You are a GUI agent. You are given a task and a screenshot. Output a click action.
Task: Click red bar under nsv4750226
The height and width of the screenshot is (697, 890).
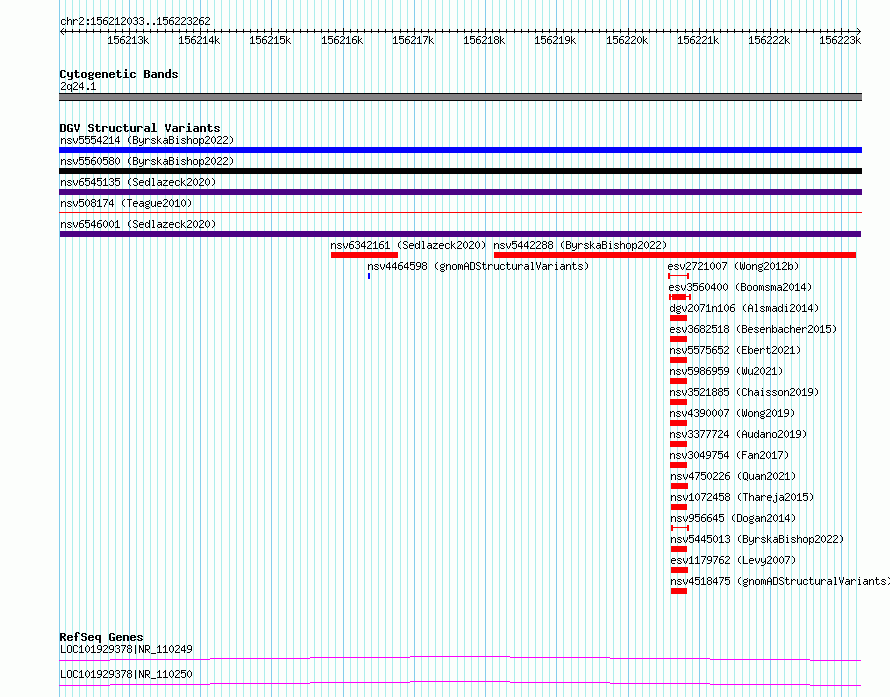click(x=679, y=486)
